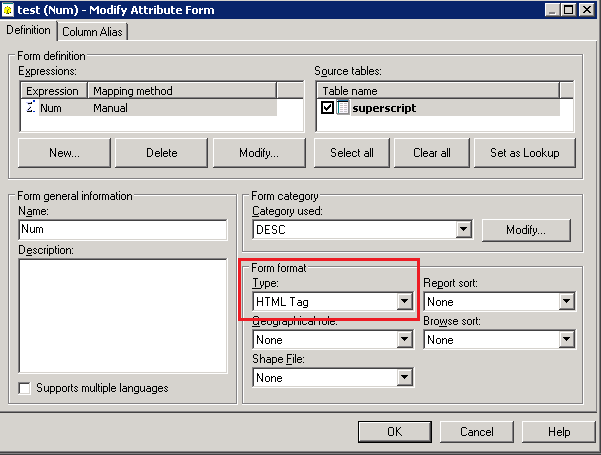Click into the Description text area
601x455 pixels.
pyautogui.click(x=123, y=316)
